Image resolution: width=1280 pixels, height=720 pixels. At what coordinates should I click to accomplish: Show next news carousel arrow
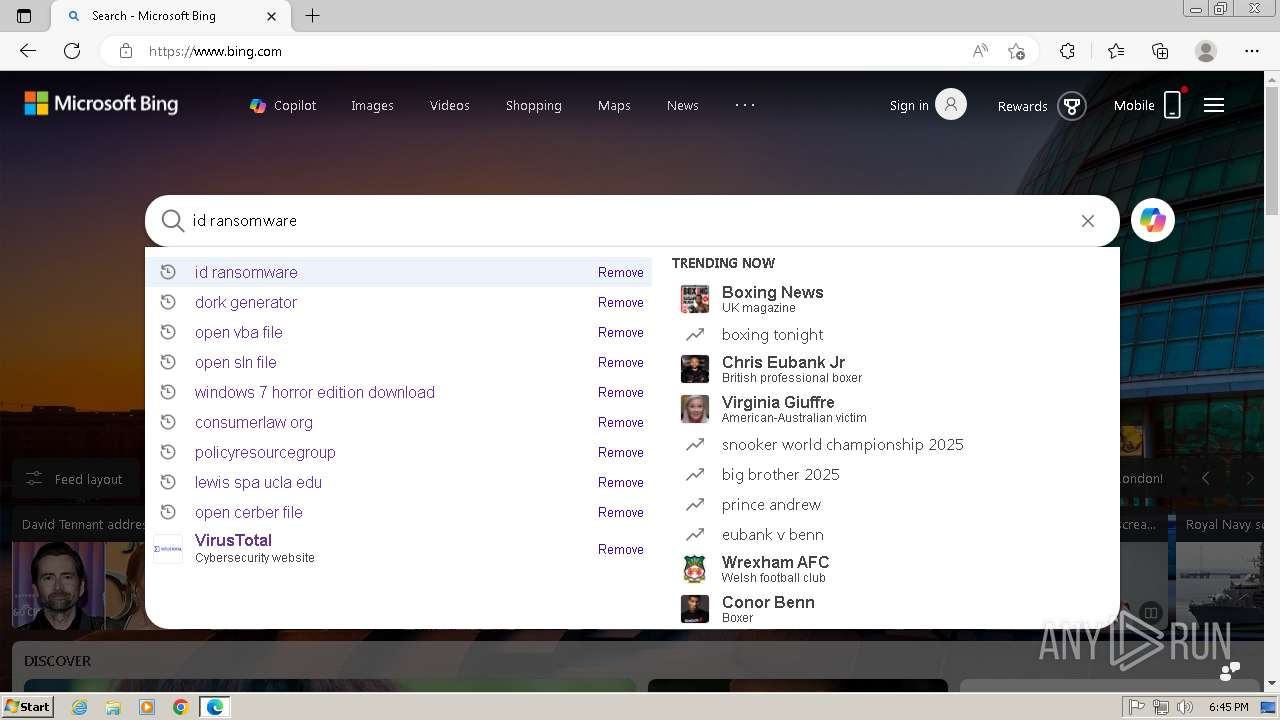tap(1250, 479)
